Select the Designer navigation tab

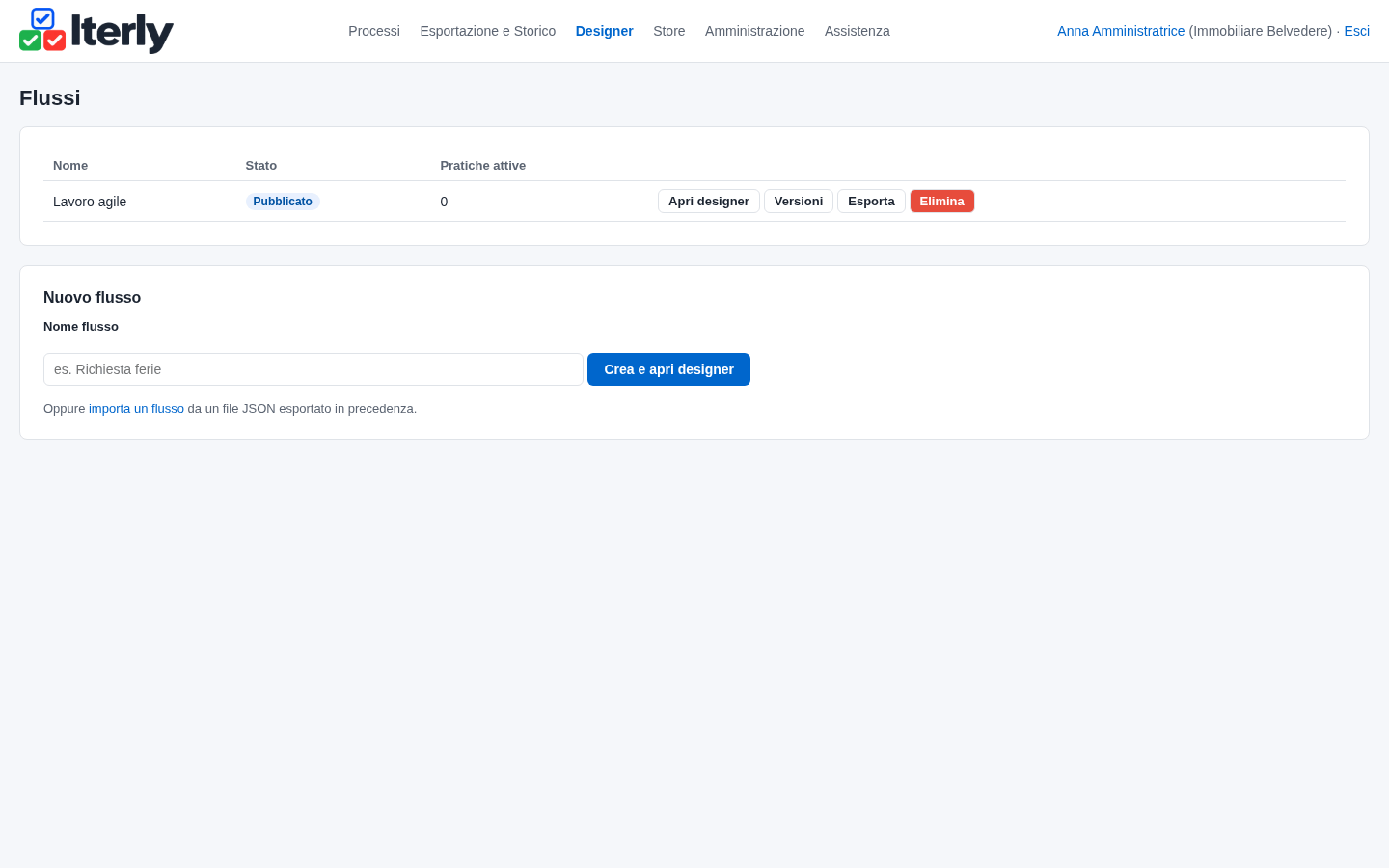click(x=605, y=31)
